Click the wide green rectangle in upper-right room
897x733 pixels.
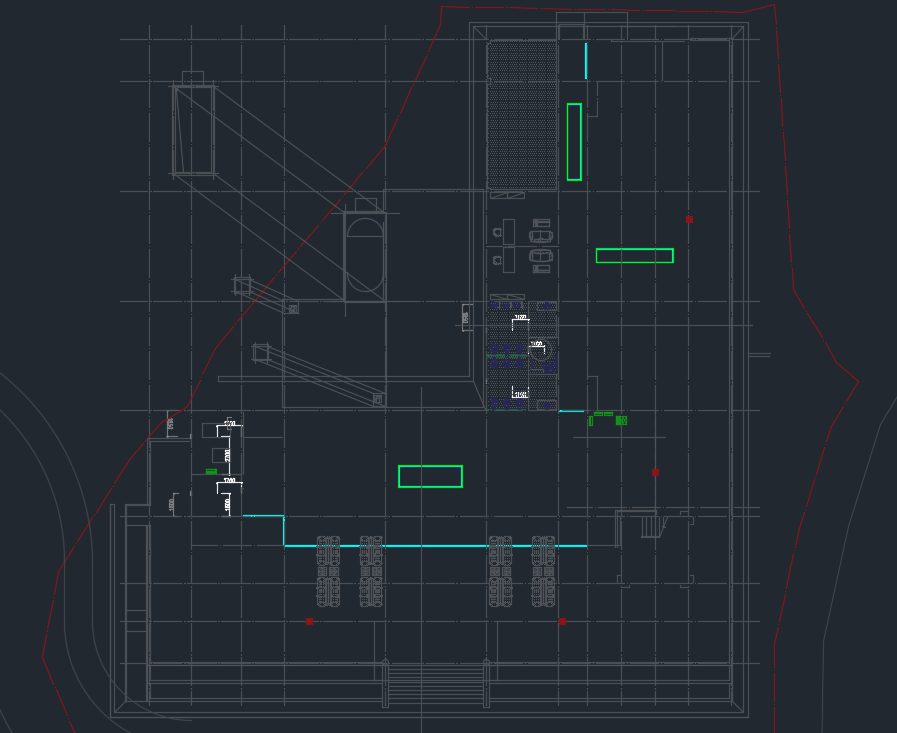[x=634, y=256]
